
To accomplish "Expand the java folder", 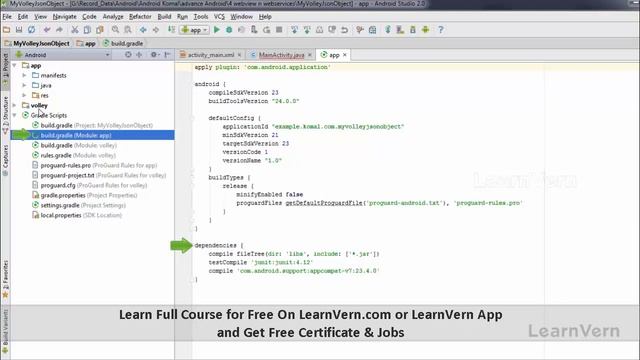I will point(24,85).
